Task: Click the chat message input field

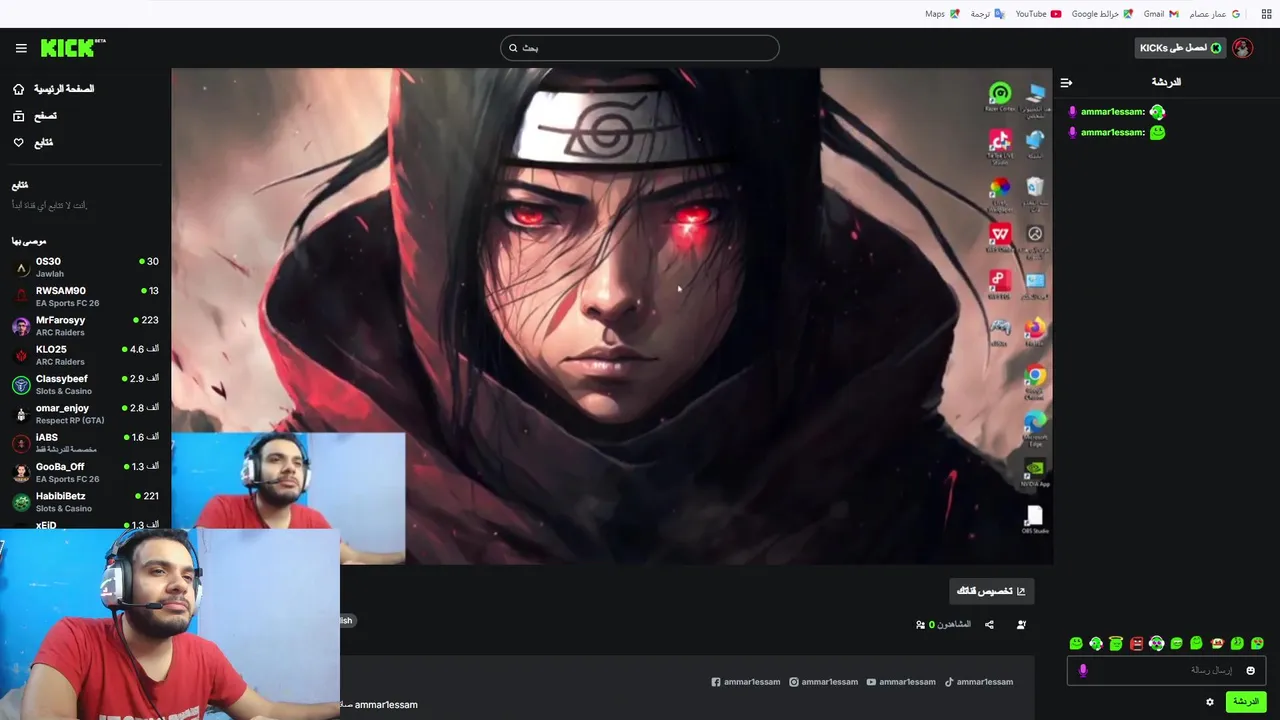Action: [1166, 670]
